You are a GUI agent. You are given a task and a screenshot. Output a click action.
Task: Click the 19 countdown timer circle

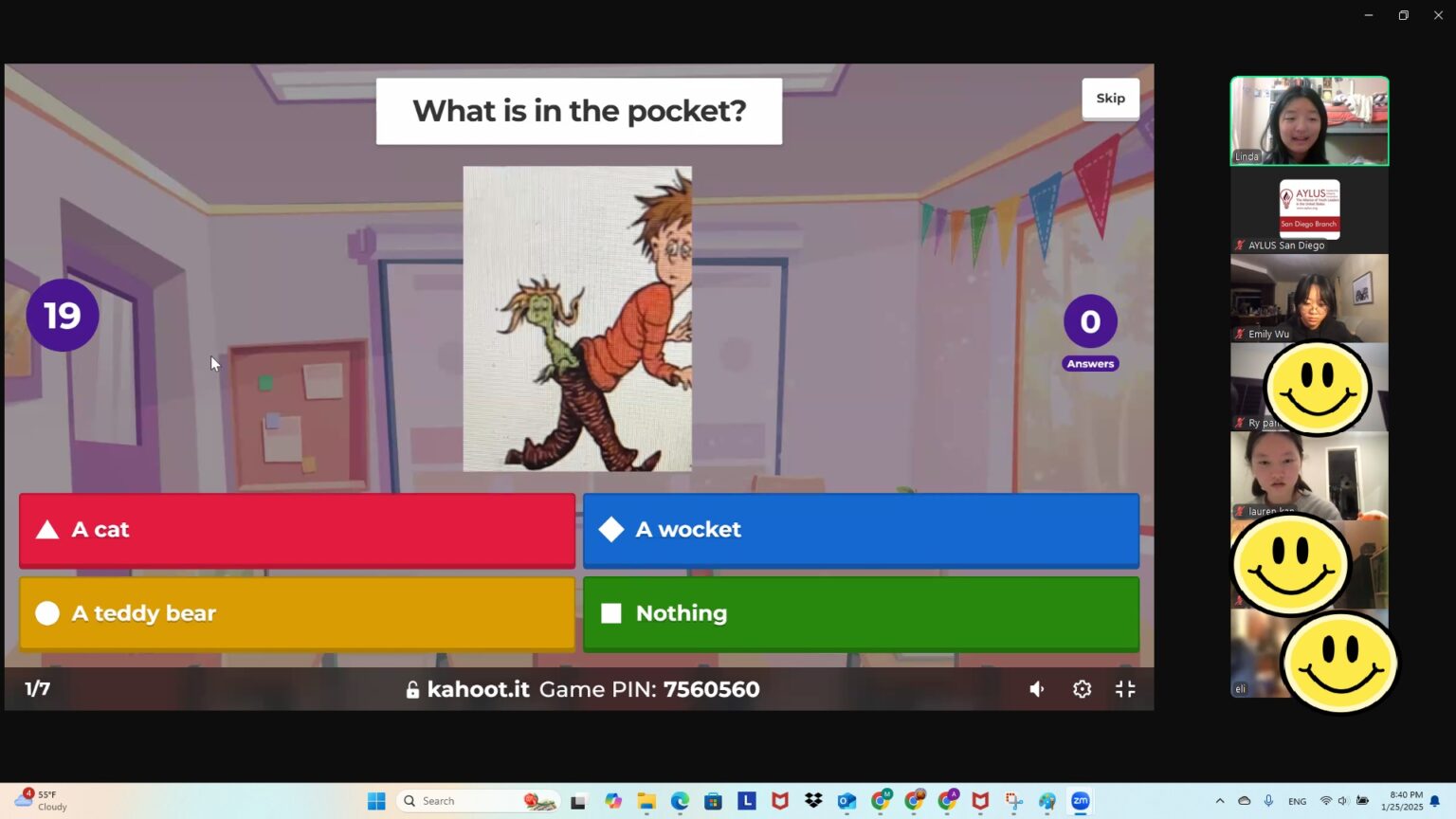click(63, 315)
